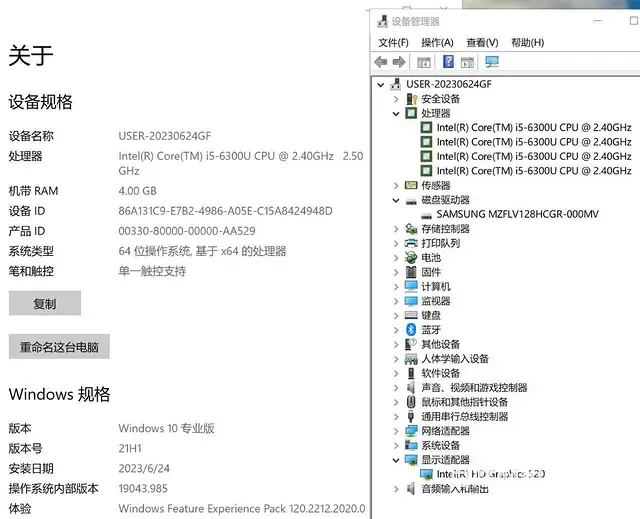Expand the 传感器 tree node

[x=396, y=186]
